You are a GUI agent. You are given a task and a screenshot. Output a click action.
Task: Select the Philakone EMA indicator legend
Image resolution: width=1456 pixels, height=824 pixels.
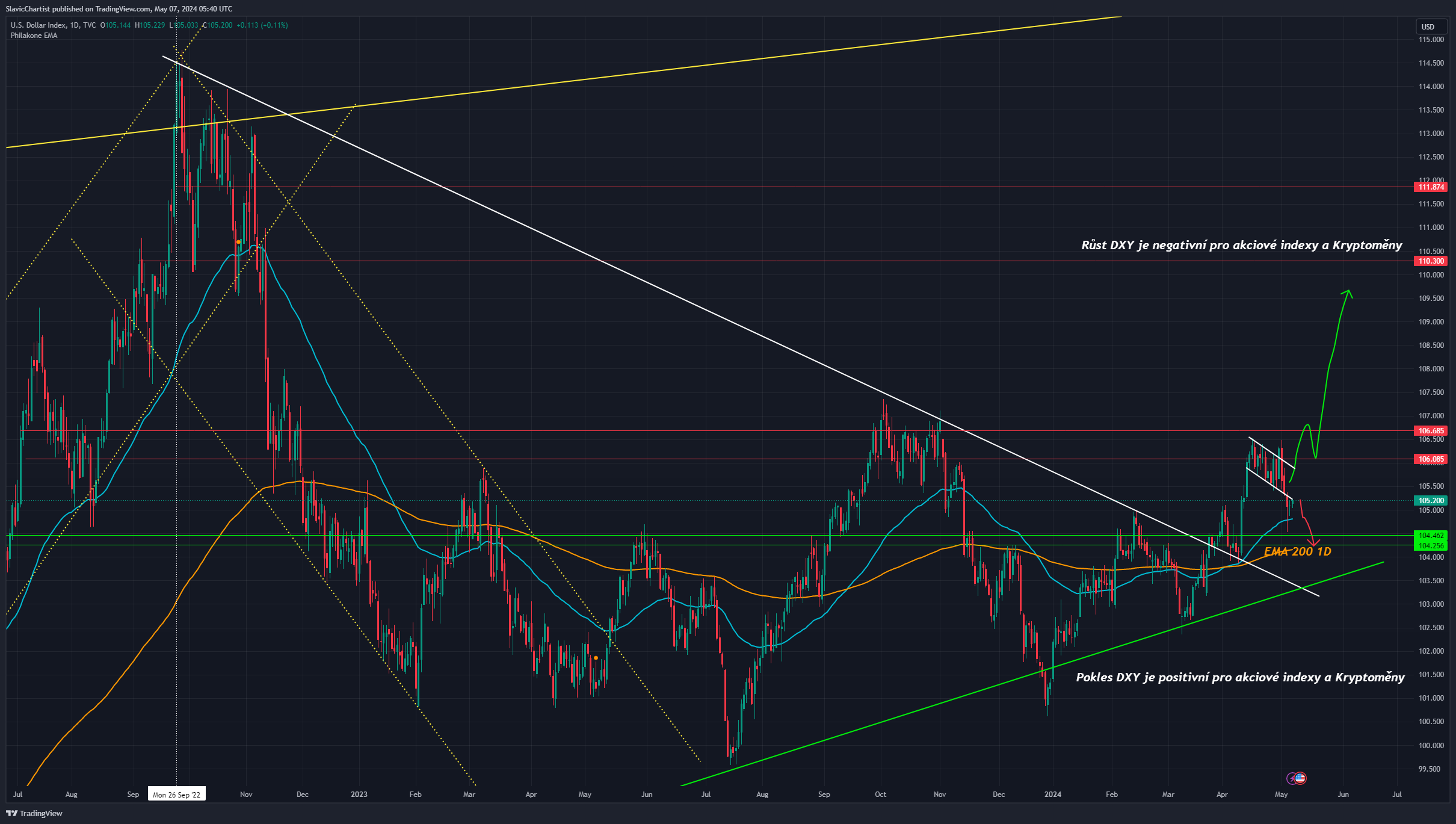[34, 36]
